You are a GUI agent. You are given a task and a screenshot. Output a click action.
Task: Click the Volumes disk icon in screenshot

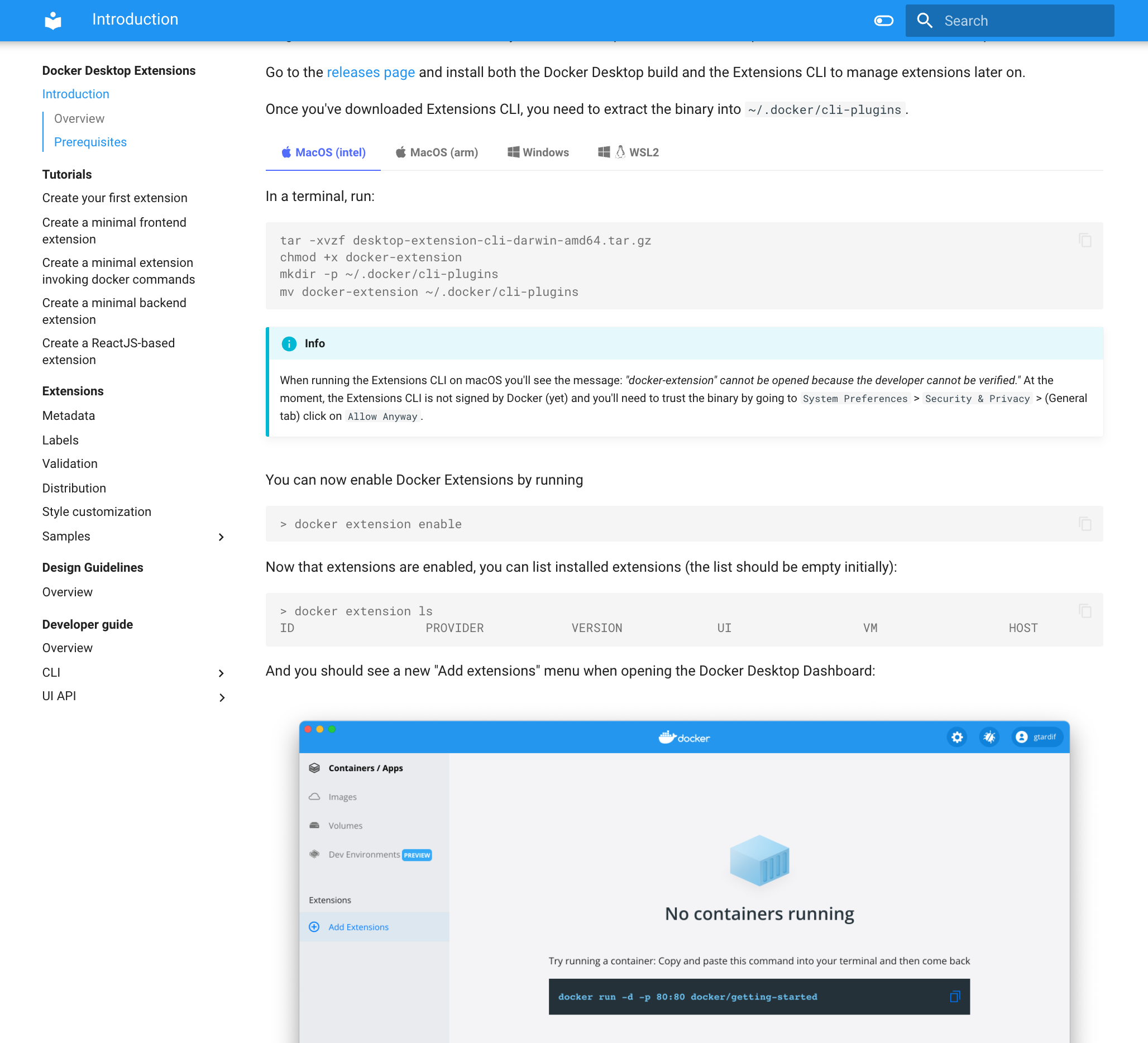(x=314, y=824)
